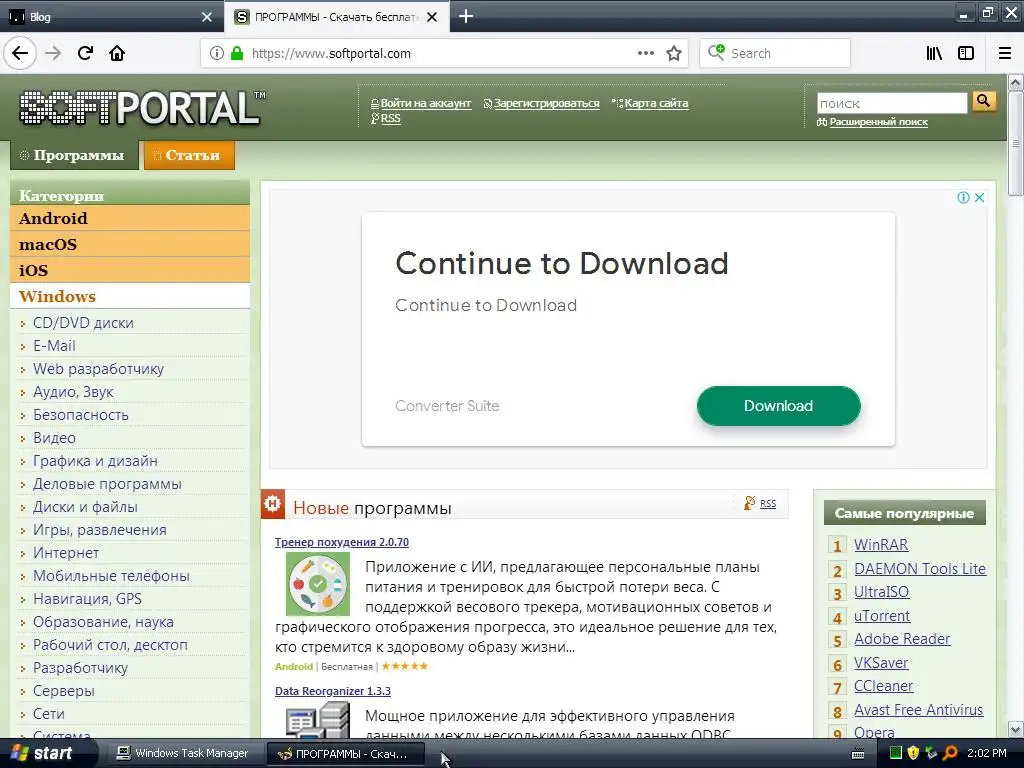Go back with the browser back arrow
Viewport: 1024px width, 768px height.
[x=20, y=53]
